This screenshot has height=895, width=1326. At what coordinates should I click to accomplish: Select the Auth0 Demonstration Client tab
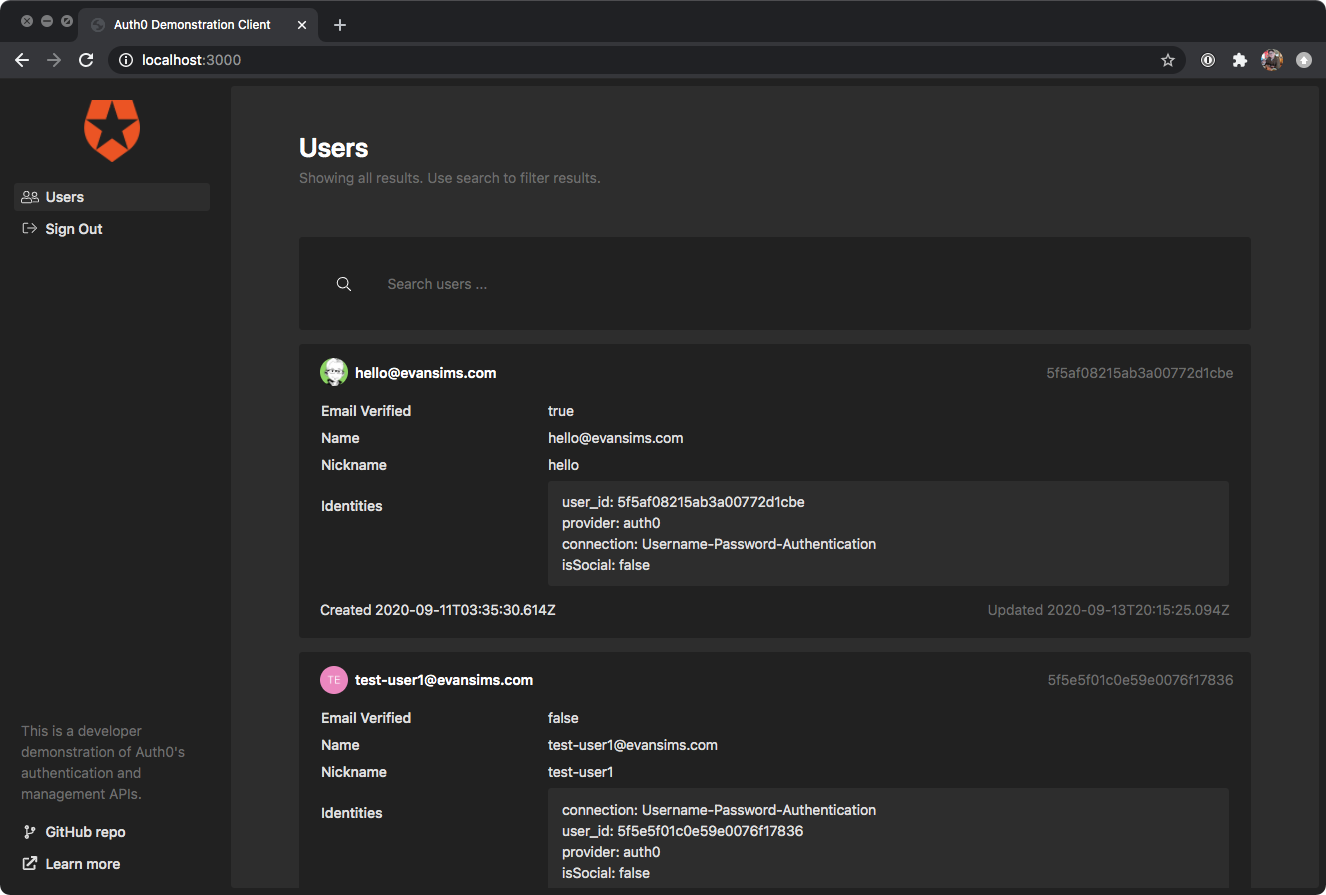pos(192,25)
